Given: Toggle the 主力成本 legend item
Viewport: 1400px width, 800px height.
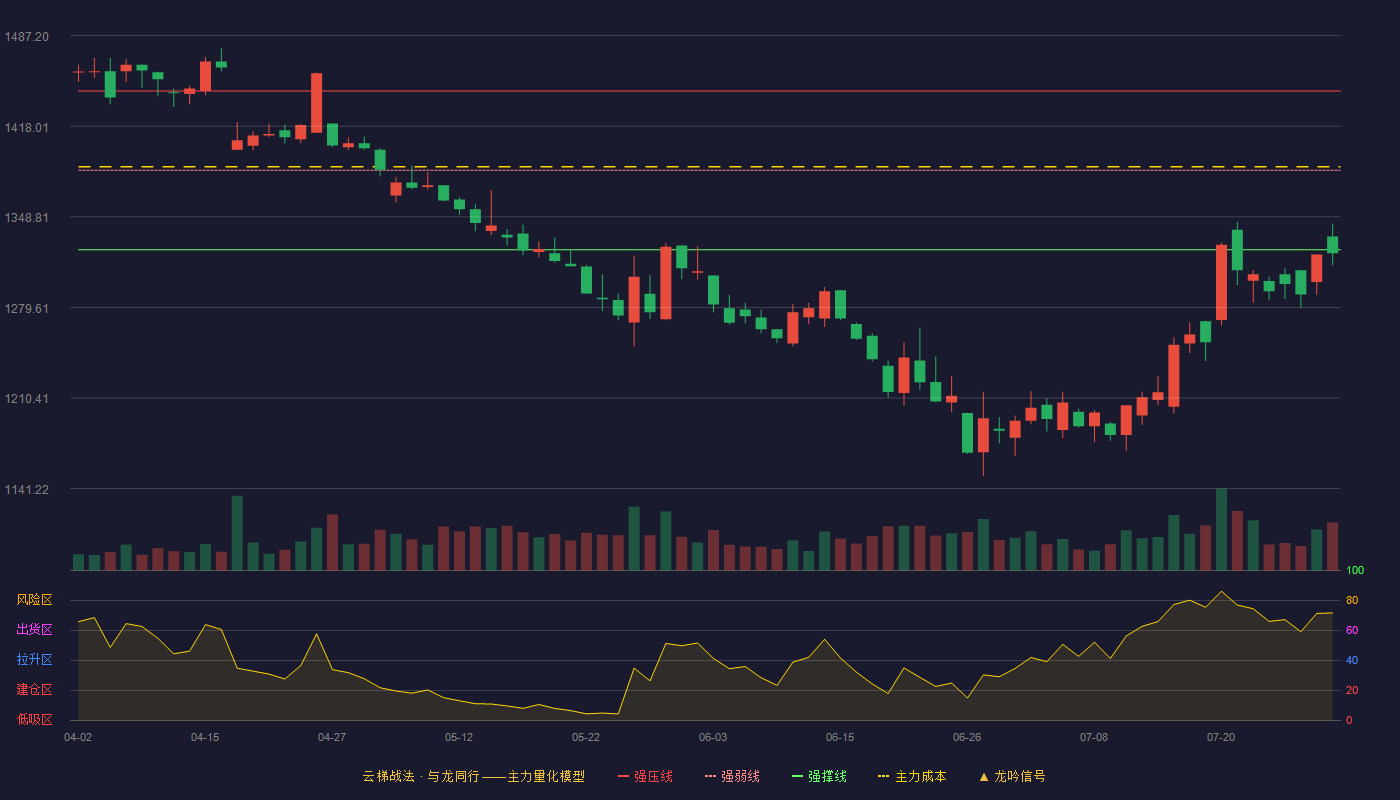Looking at the screenshot, I should tap(912, 776).
